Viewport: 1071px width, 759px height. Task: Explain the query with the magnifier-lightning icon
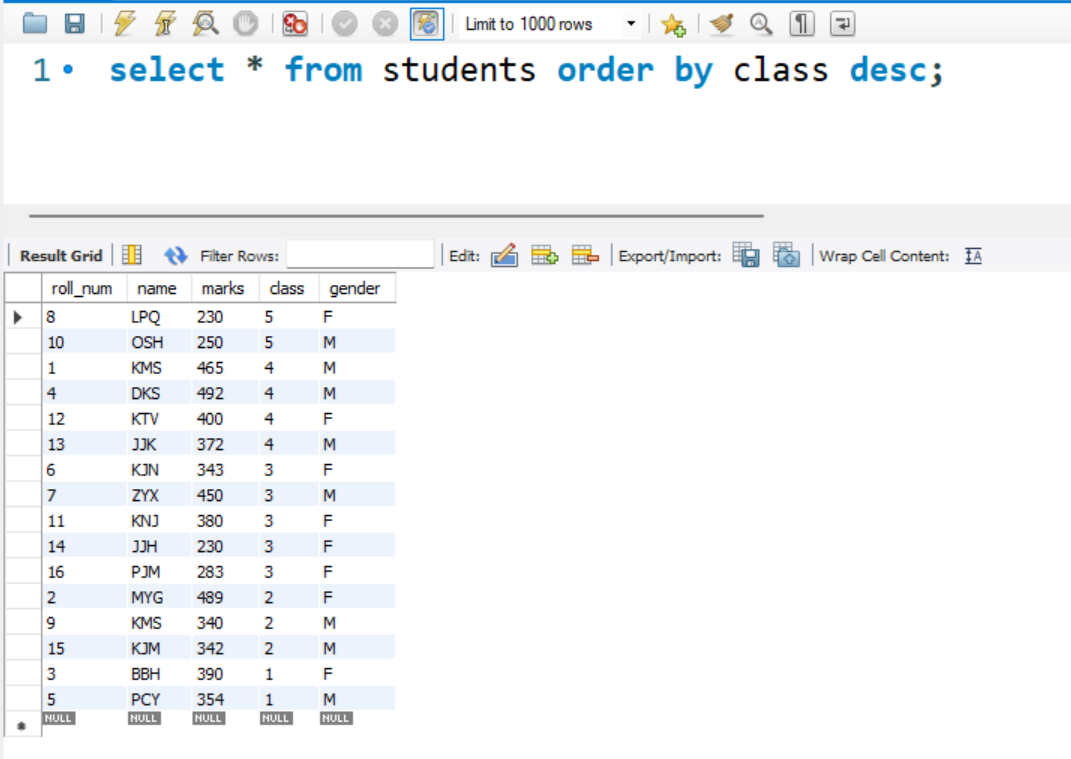(205, 24)
